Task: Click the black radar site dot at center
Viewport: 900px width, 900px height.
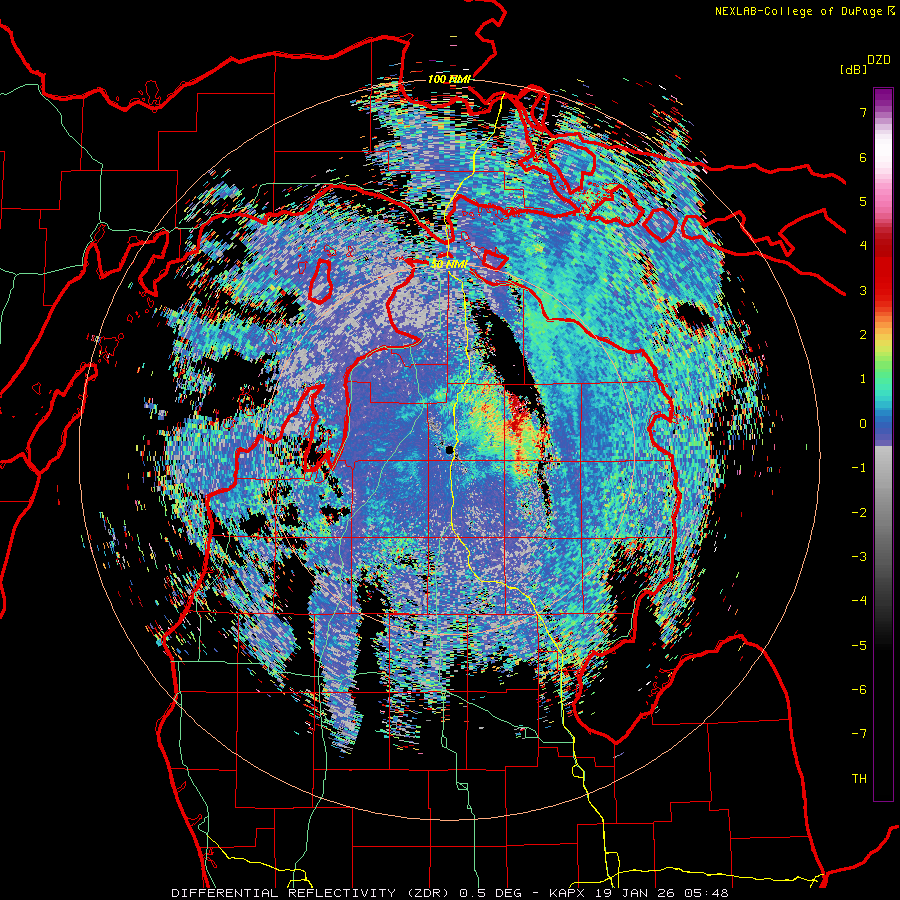Action: click(451, 451)
